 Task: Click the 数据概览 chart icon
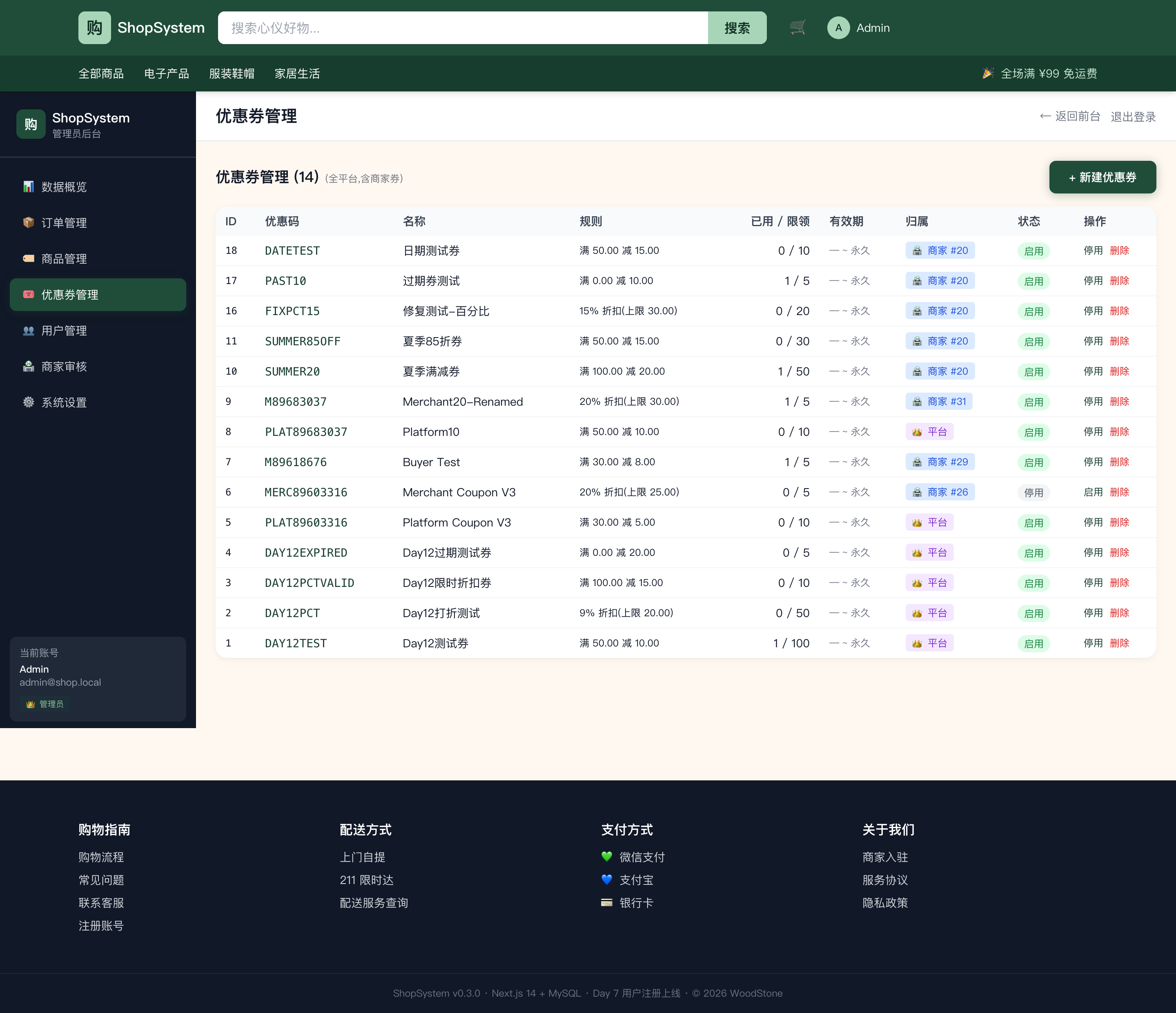pyautogui.click(x=28, y=187)
